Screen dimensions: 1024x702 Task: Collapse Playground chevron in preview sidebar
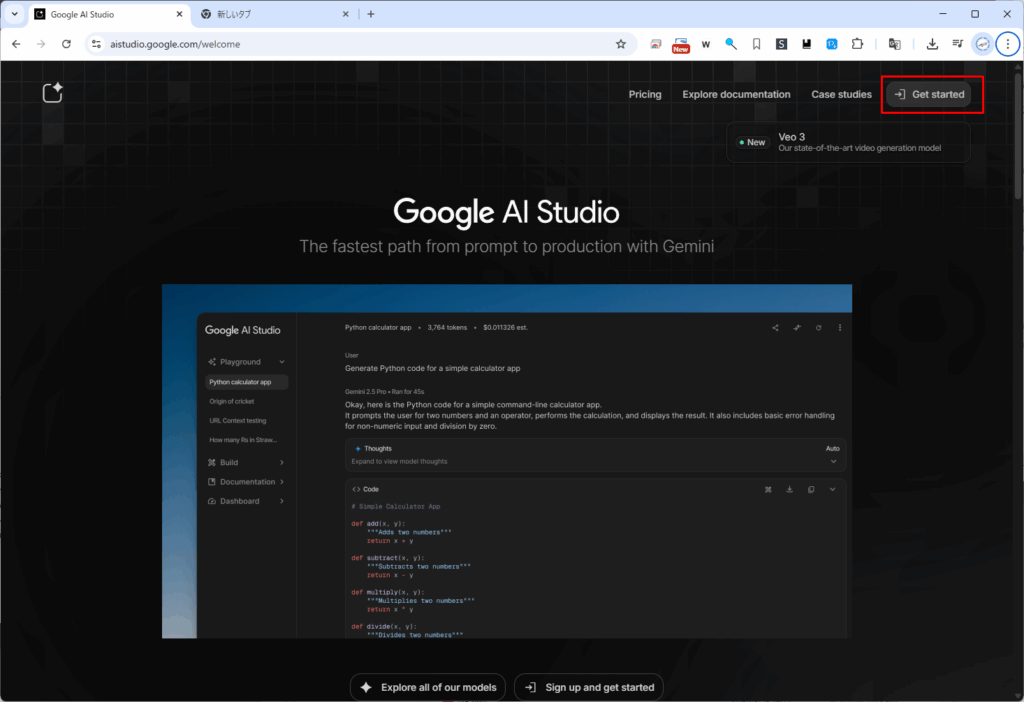click(x=282, y=362)
